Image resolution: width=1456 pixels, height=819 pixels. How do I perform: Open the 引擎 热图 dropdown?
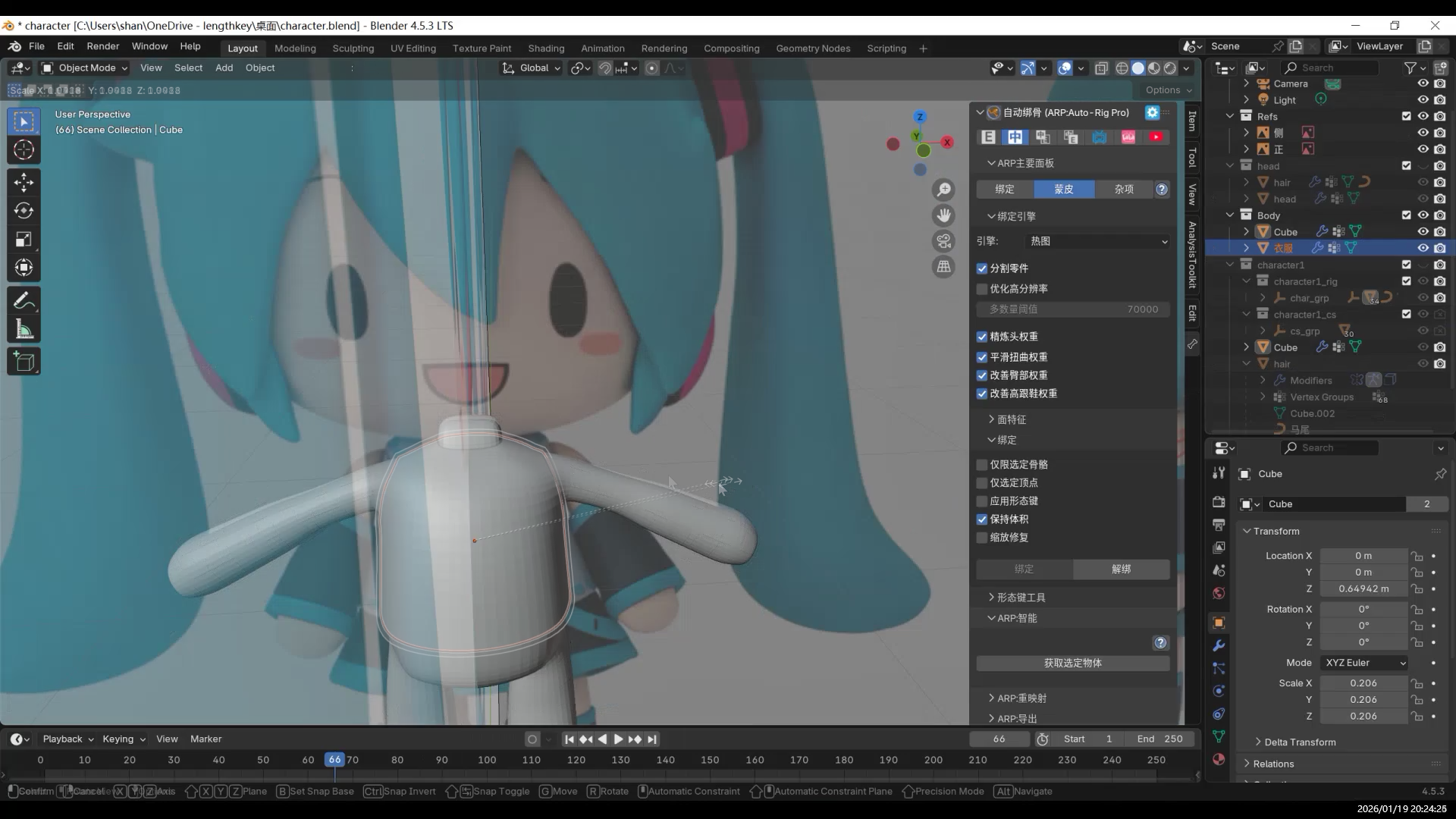(1097, 241)
